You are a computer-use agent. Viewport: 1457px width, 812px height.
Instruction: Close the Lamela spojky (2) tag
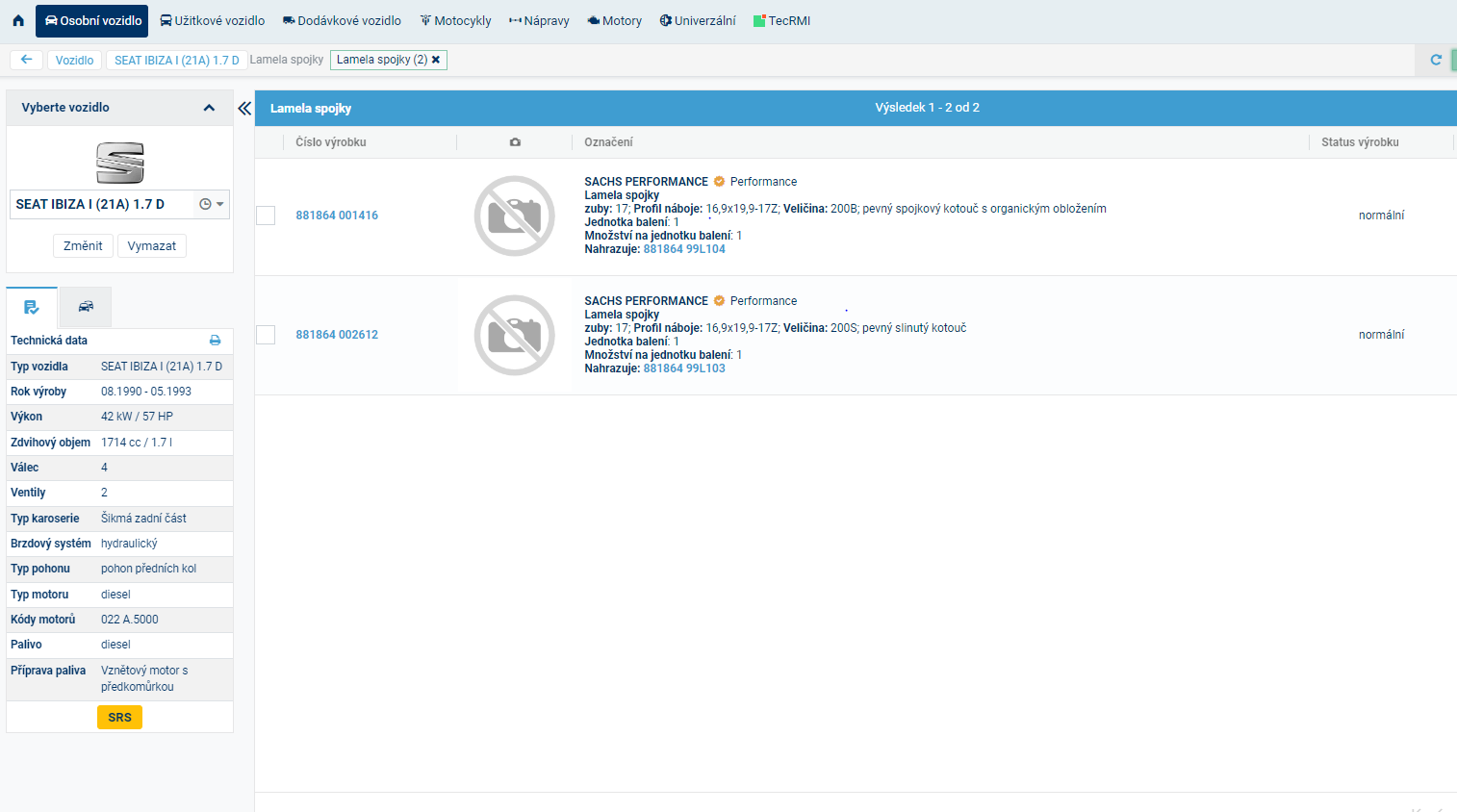pyautogui.click(x=436, y=60)
